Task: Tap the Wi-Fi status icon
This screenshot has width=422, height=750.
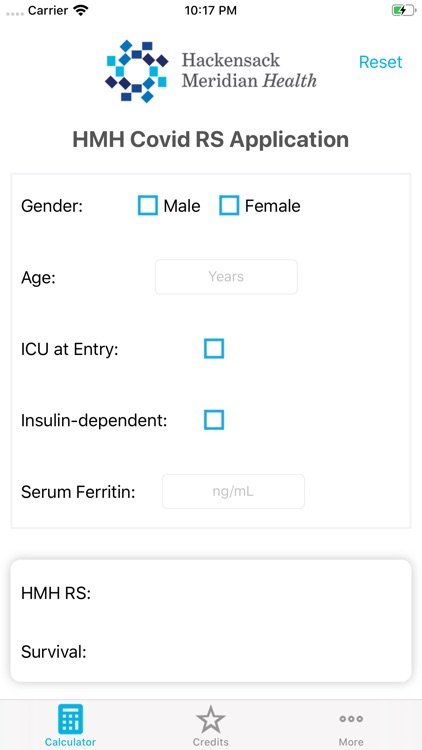Action: [x=81, y=11]
